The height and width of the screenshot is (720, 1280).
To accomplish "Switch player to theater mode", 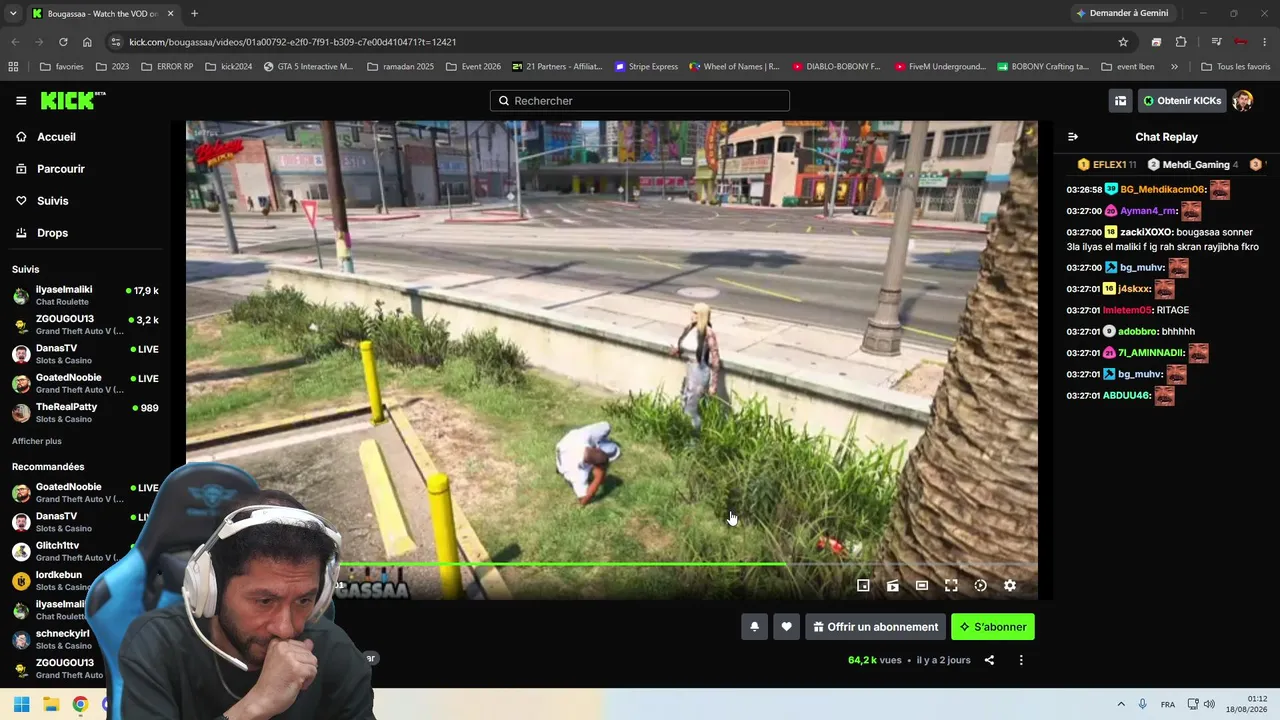I will coord(922,586).
